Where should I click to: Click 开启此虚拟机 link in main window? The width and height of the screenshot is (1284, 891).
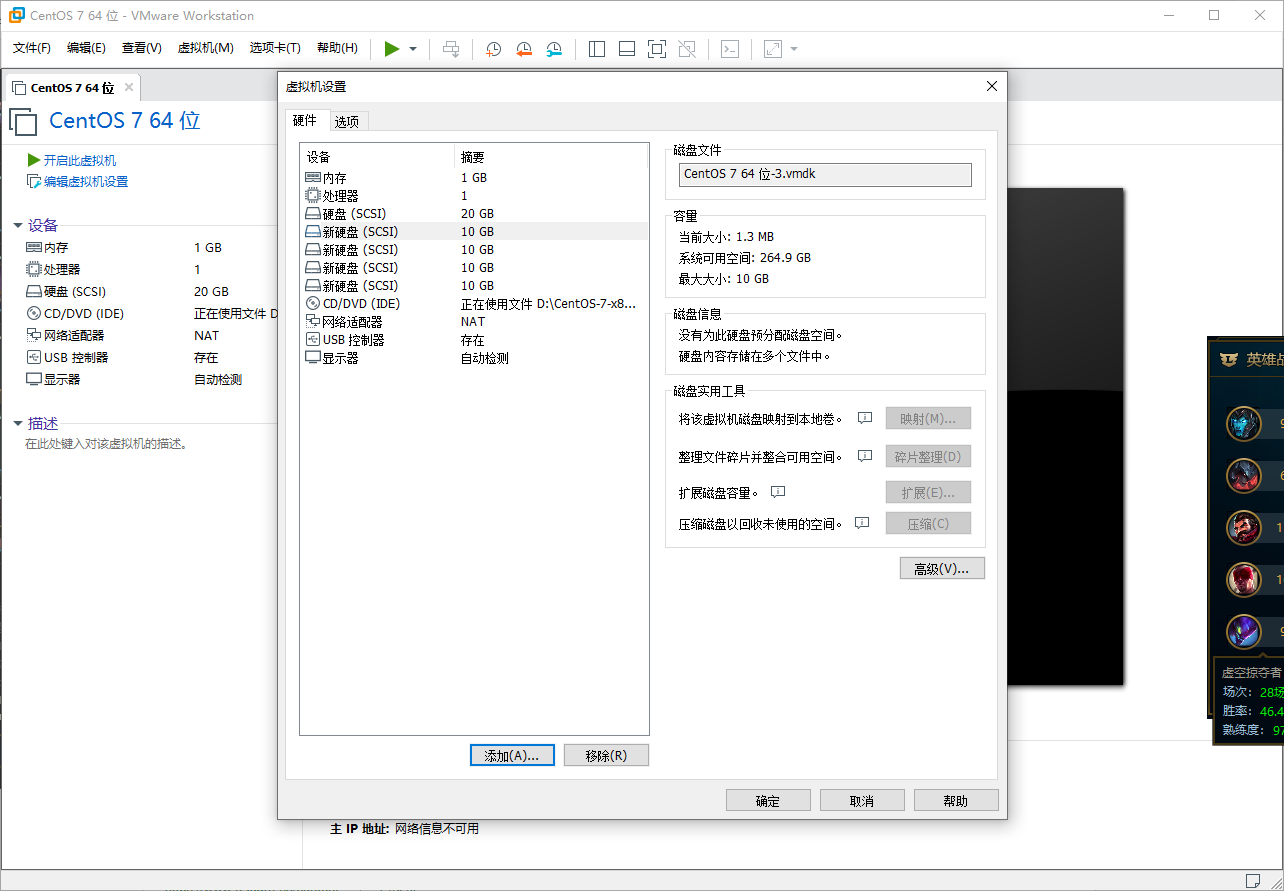pyautogui.click(x=80, y=160)
